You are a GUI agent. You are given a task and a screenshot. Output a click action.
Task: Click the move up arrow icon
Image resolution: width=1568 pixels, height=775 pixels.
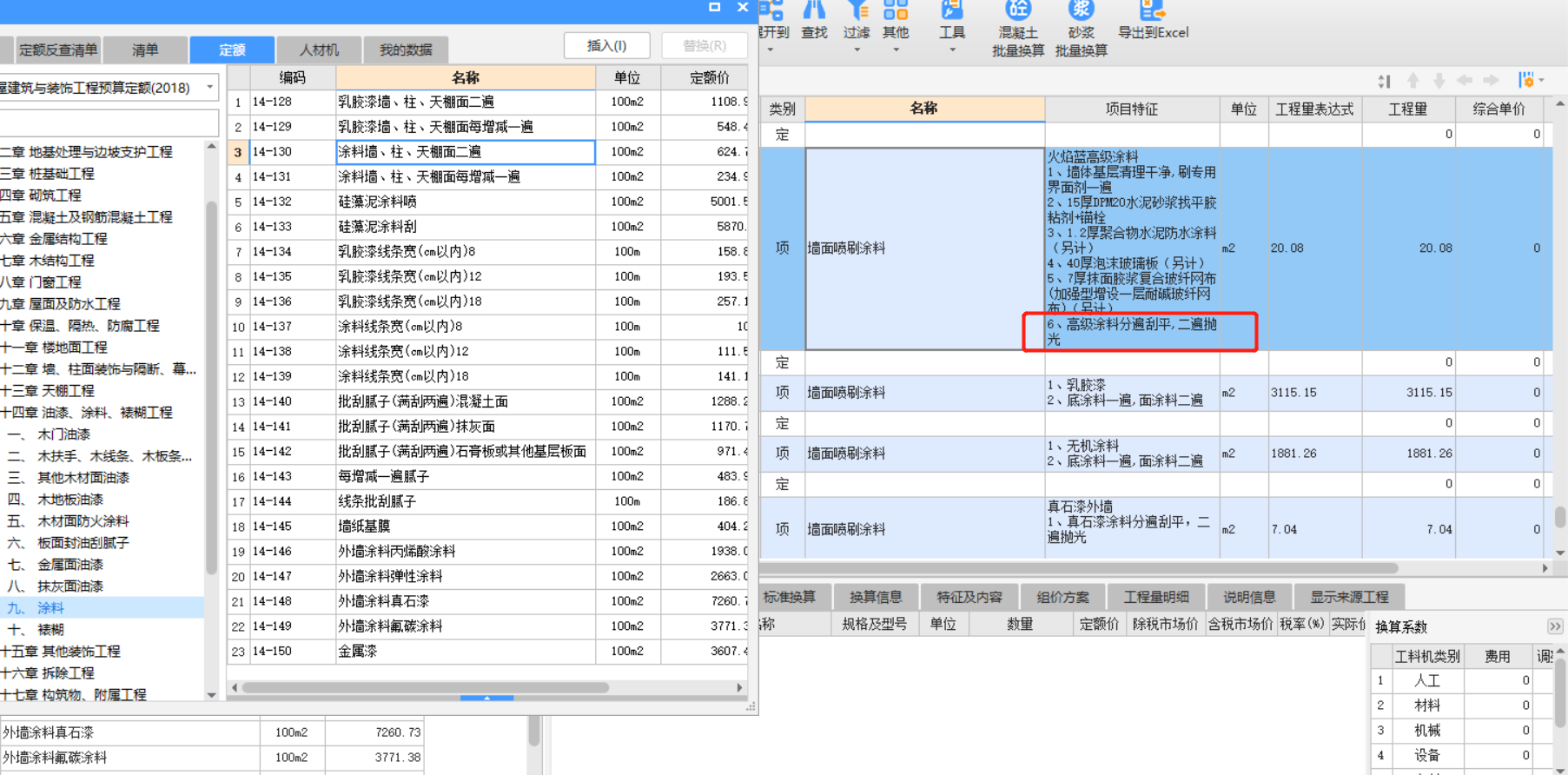click(x=1413, y=81)
